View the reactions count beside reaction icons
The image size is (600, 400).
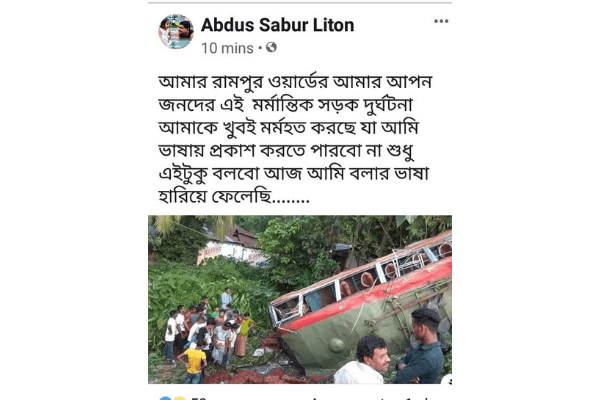pos(199,398)
